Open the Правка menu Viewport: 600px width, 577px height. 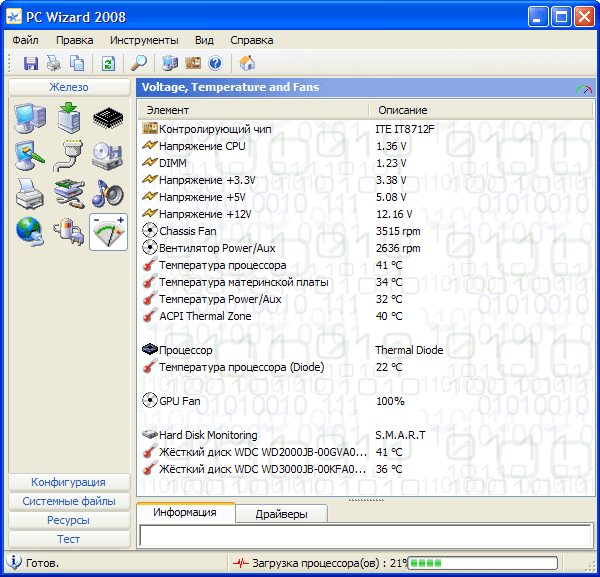(75, 40)
